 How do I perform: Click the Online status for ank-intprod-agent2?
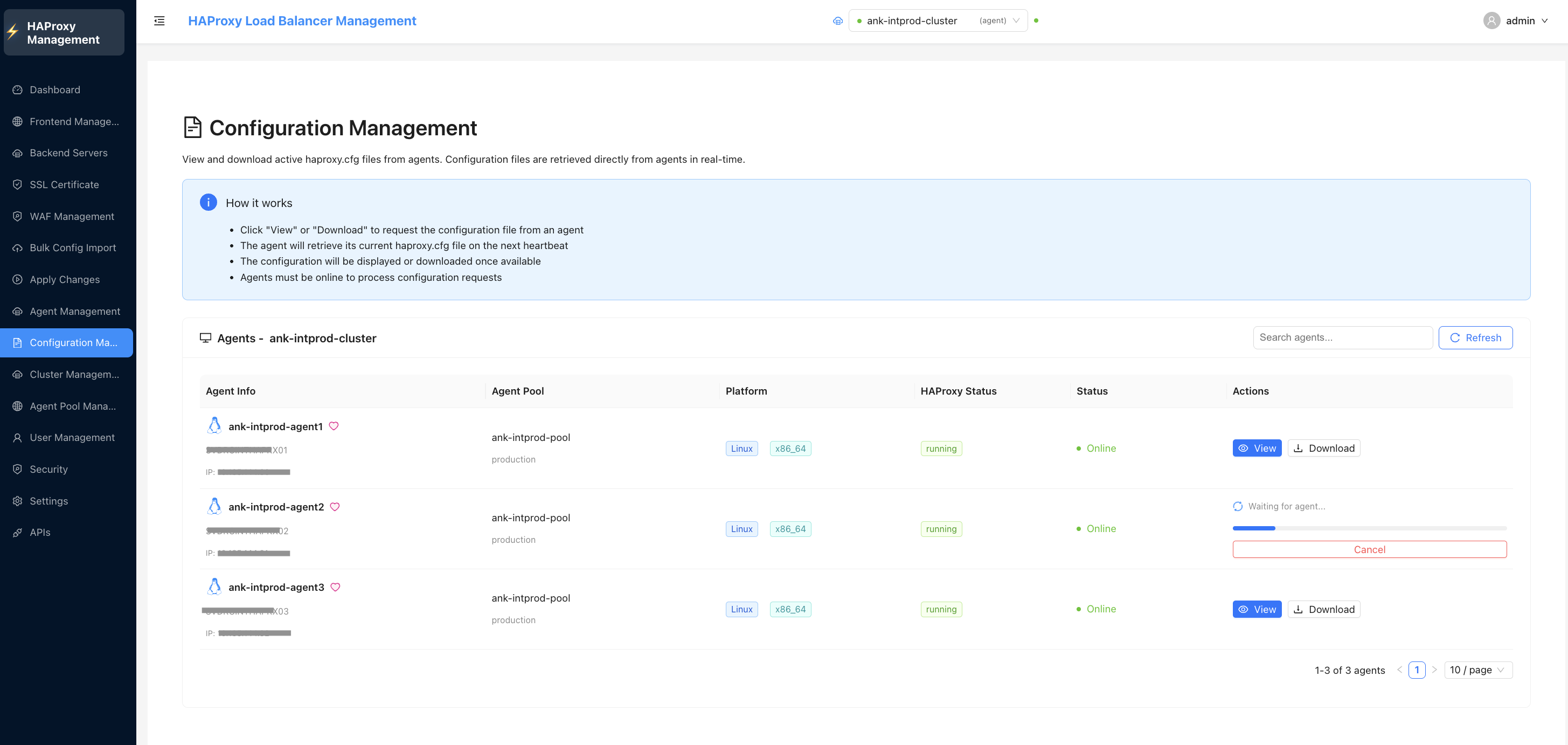(1097, 529)
